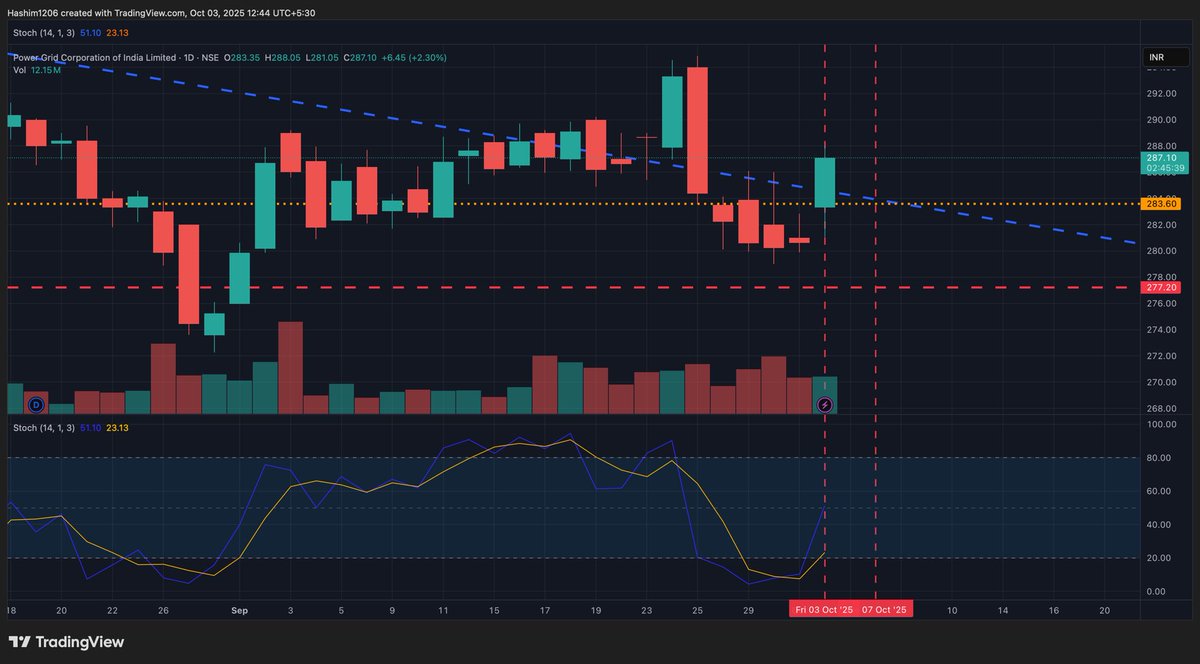The height and width of the screenshot is (664, 1200).
Task: Click the 02:45:39 bar countdown timer
Action: (x=1165, y=169)
